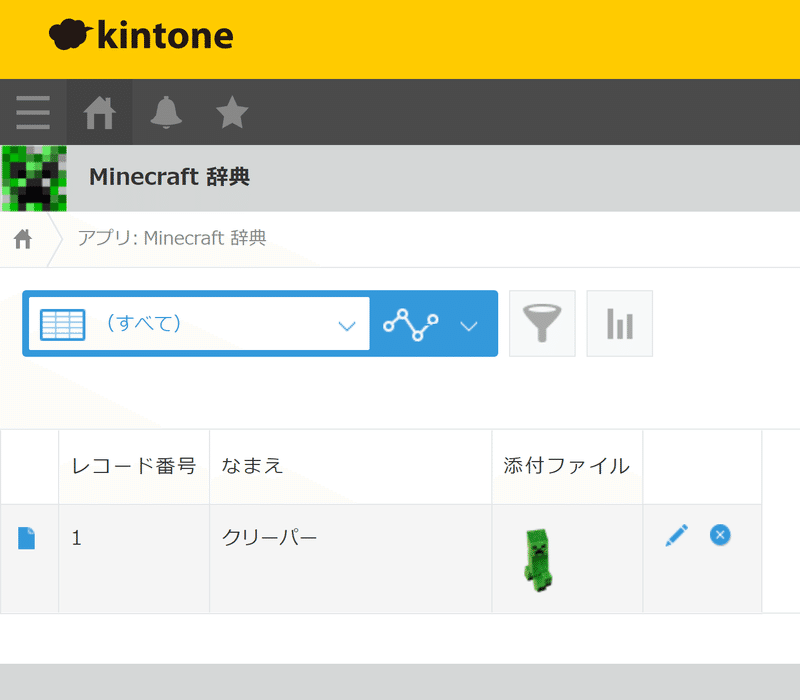Sort by the レコード番号 column header

tap(134, 466)
